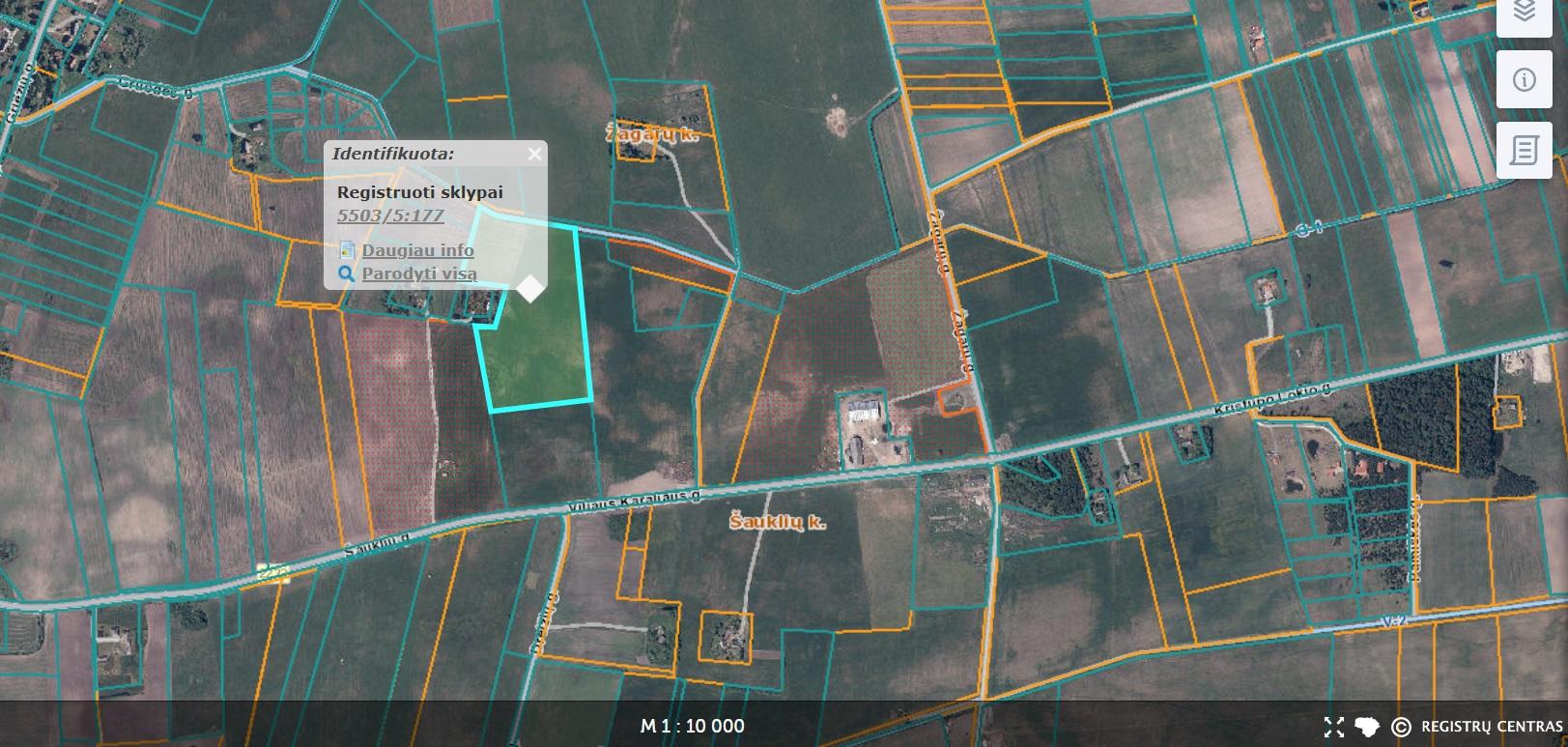Open the map layers panel
Image resolution: width=1568 pixels, height=747 pixels.
click(1525, 12)
